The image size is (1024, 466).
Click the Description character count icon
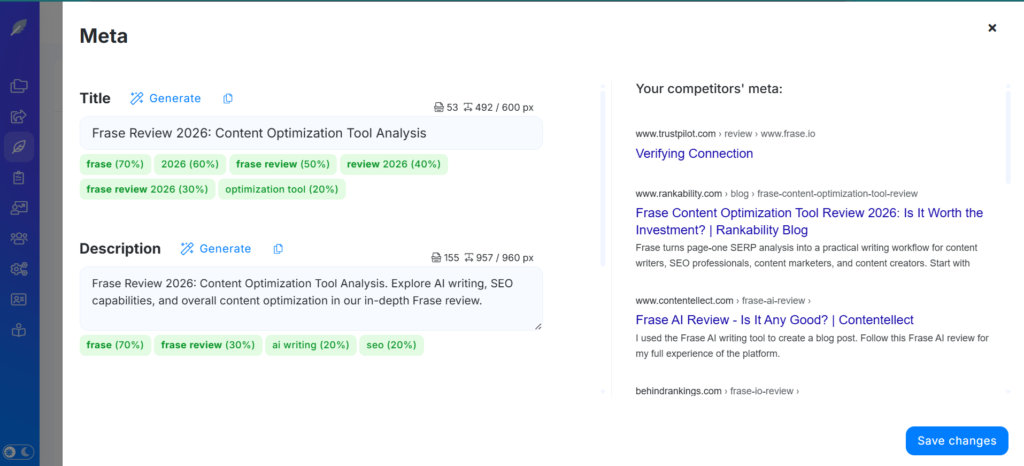point(437,258)
